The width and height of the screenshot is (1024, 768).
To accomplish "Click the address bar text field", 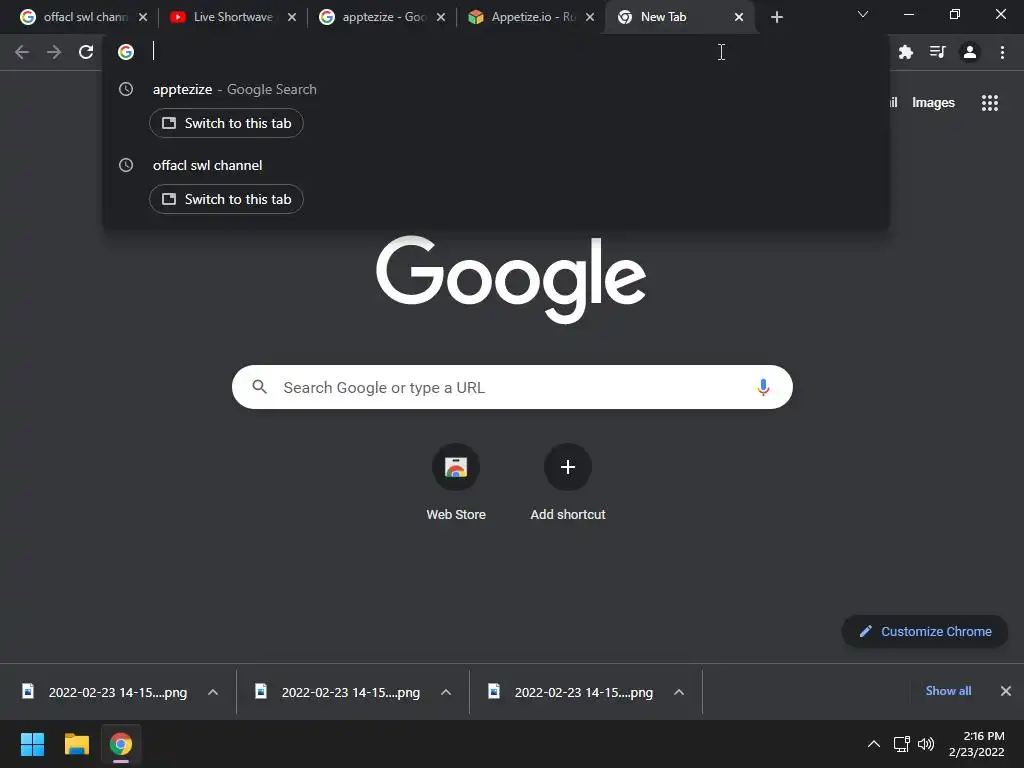I will (x=496, y=52).
